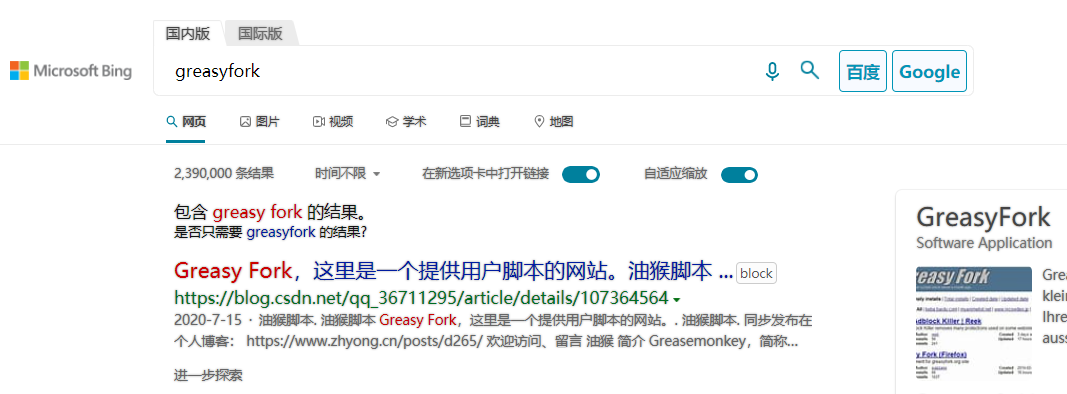Click blue greasyfork only-results link
1067x394 pixels.
[280, 232]
